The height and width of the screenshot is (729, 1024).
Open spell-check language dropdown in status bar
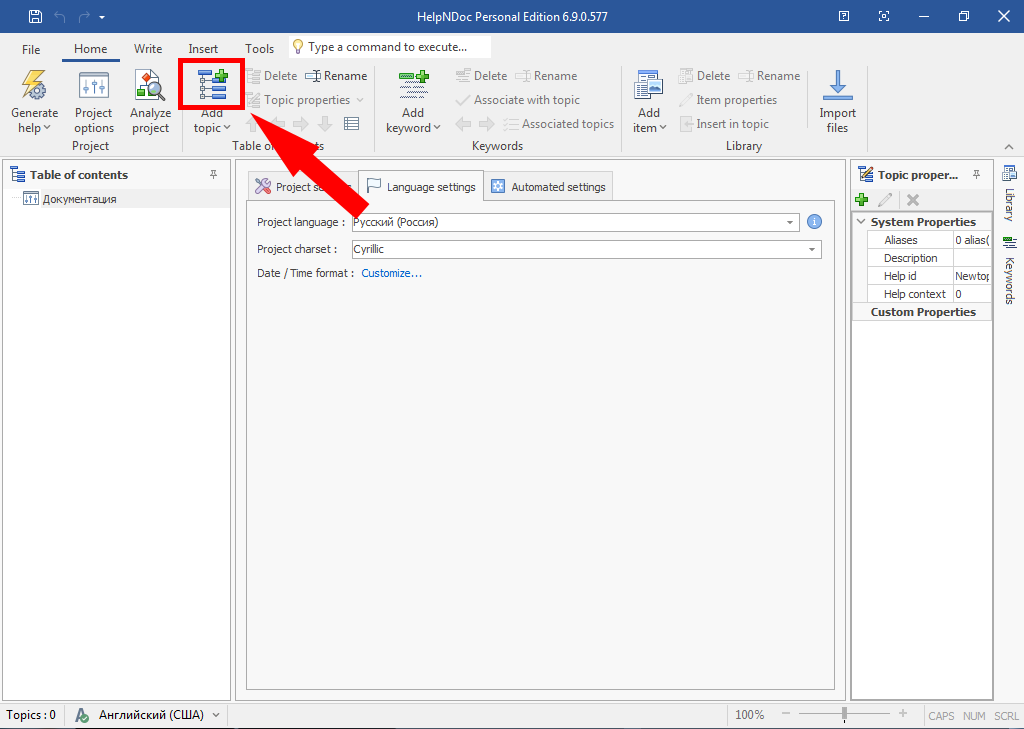click(216, 715)
